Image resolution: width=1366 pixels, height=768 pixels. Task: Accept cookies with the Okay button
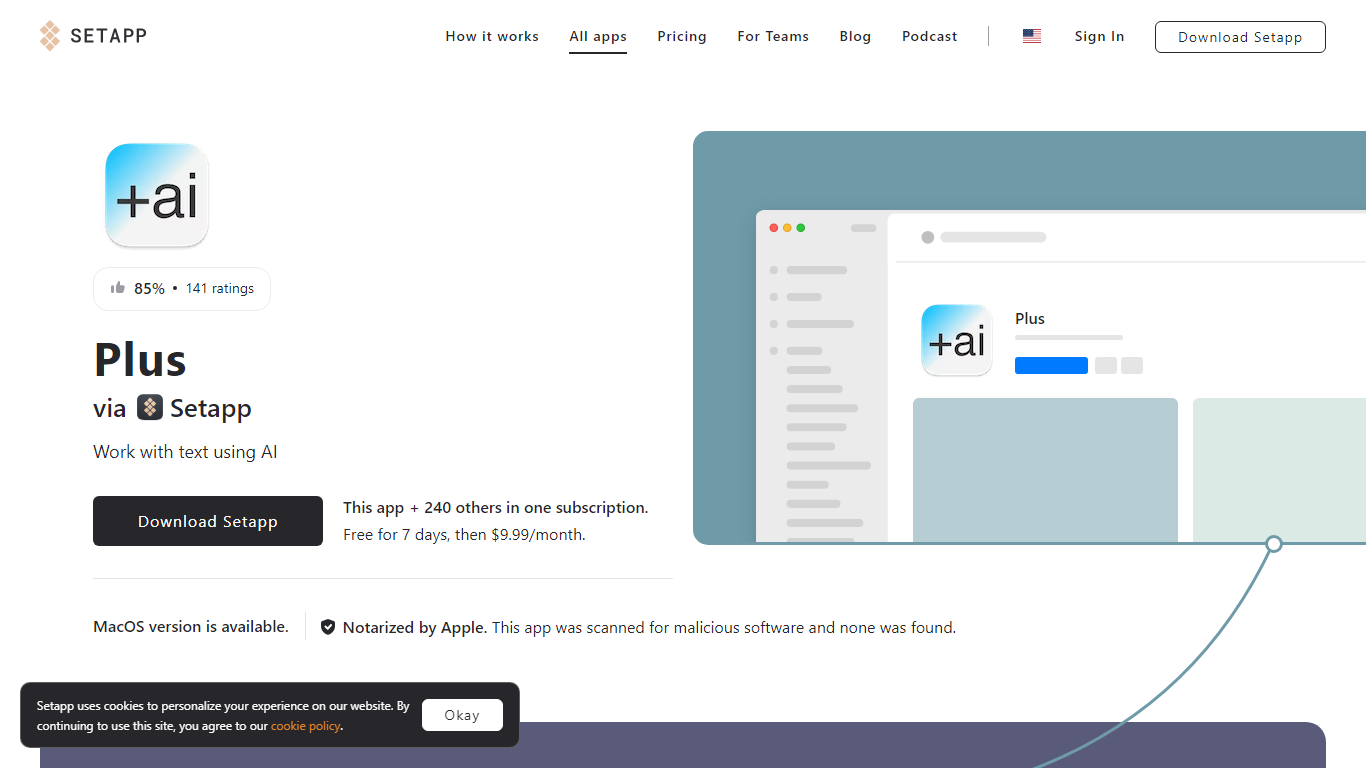462,715
